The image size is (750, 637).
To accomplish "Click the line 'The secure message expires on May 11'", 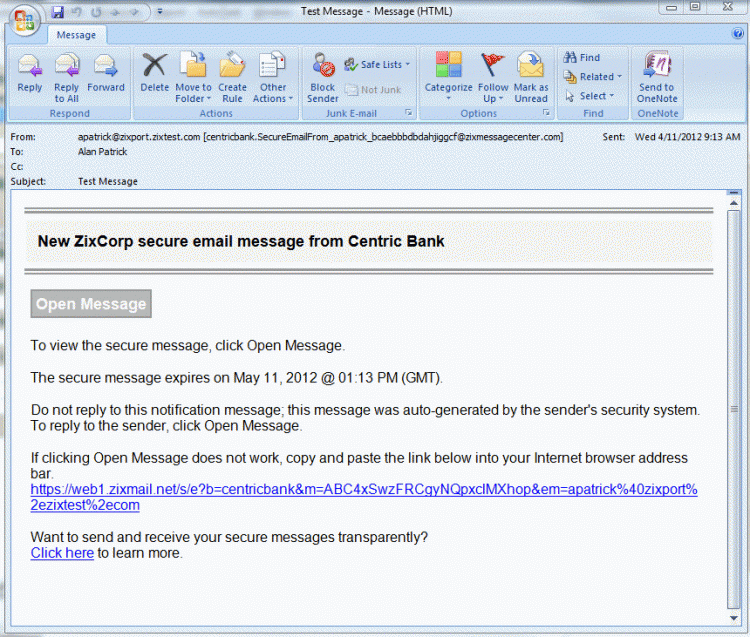I will point(237,378).
